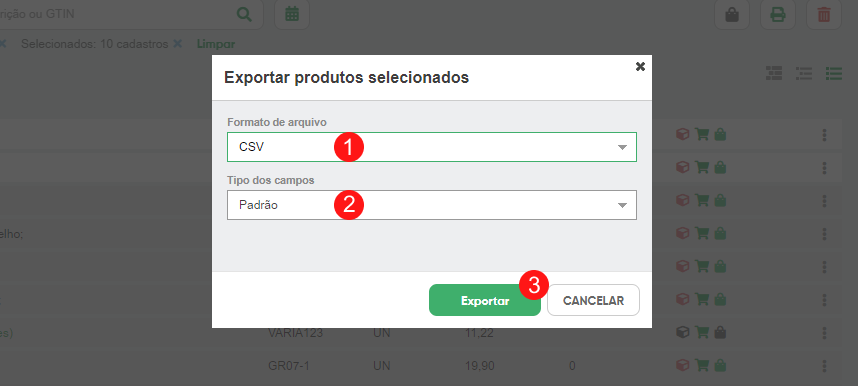This screenshot has width=858, height=386.
Task: Click the Limpar link
Action: [x=216, y=44]
